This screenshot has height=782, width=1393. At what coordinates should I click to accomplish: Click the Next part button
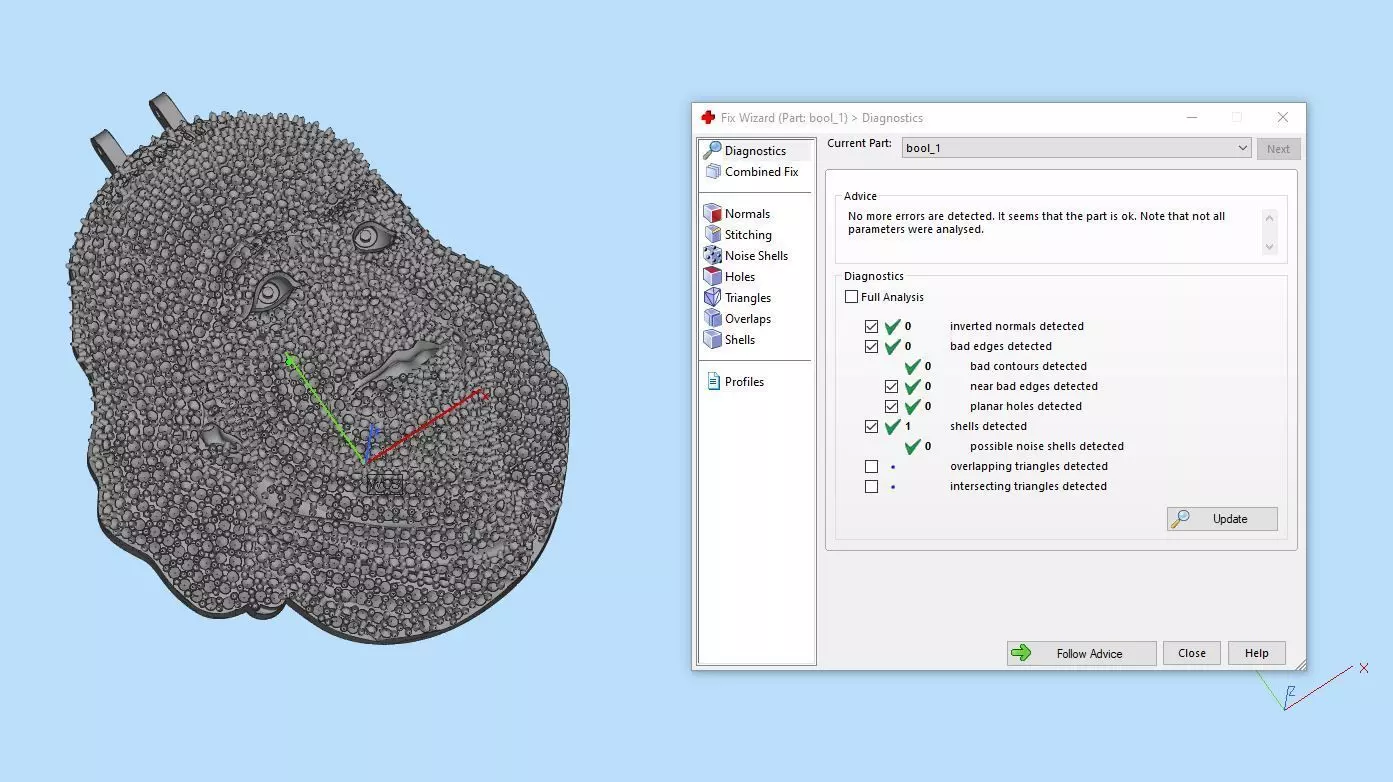coord(1278,148)
